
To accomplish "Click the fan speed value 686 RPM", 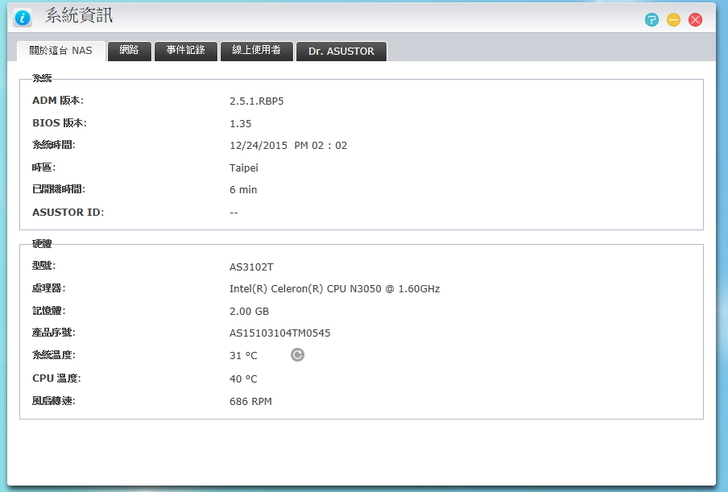I will coord(251,401).
